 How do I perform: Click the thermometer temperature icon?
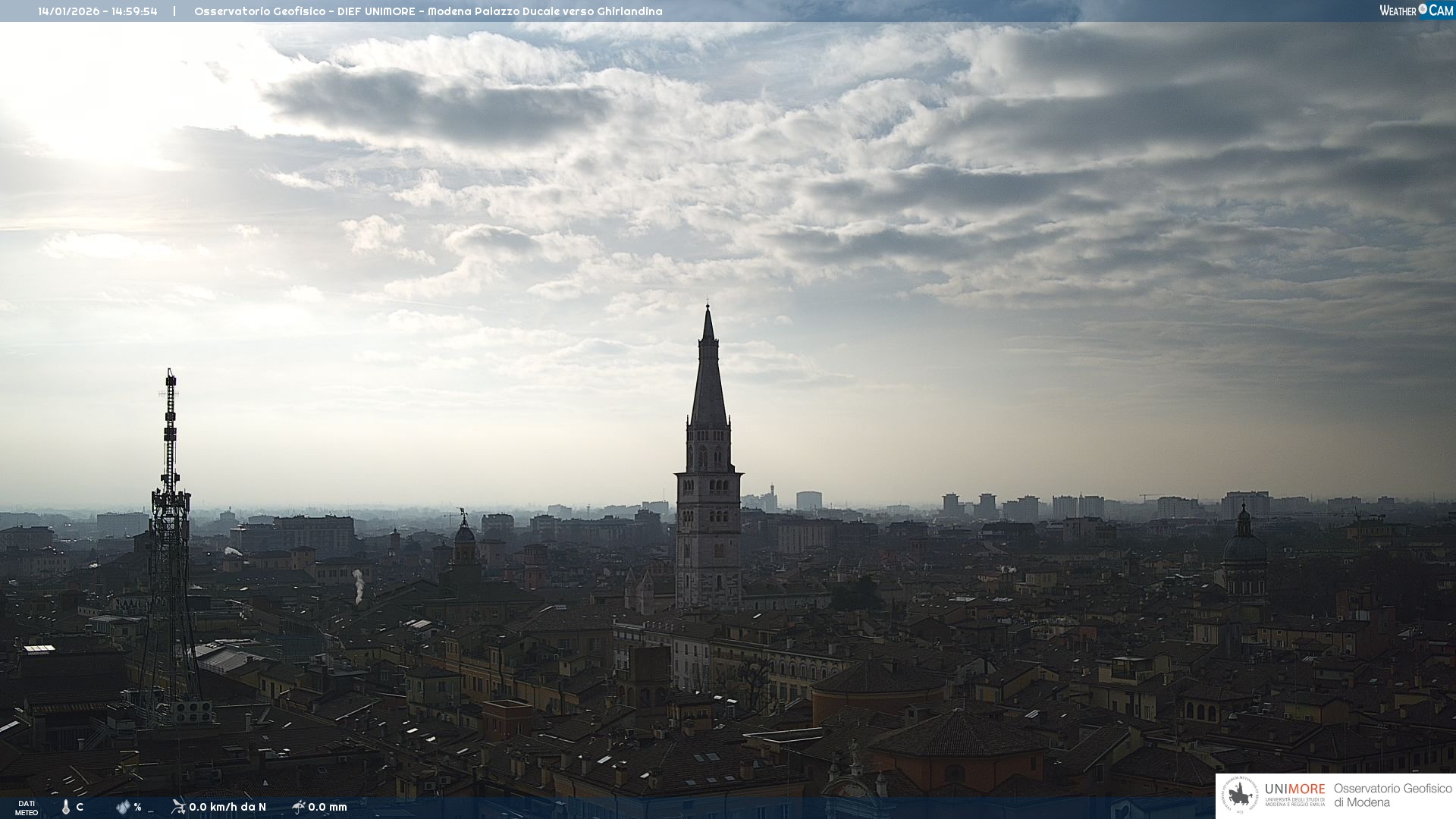pos(66,808)
